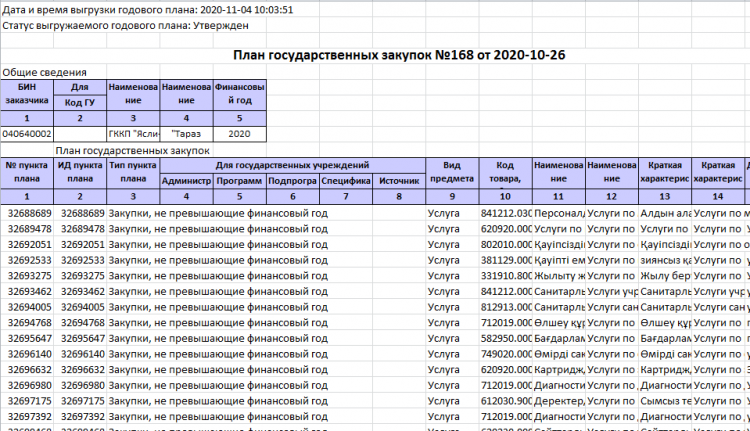The image size is (750, 431).
Task: Click the 'Услуги сан' cell in column 12
Action: pos(612,307)
